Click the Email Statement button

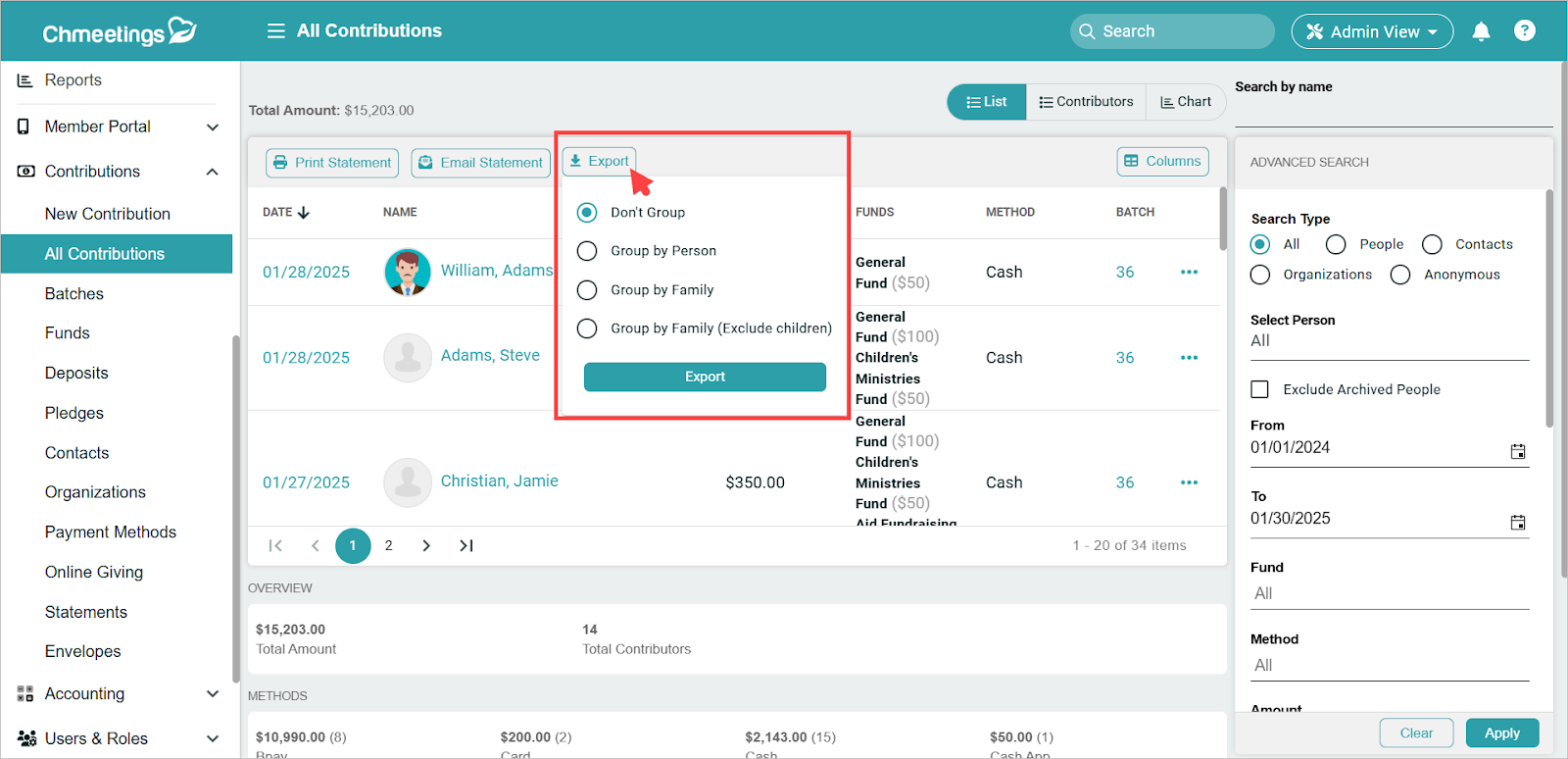[x=481, y=163]
